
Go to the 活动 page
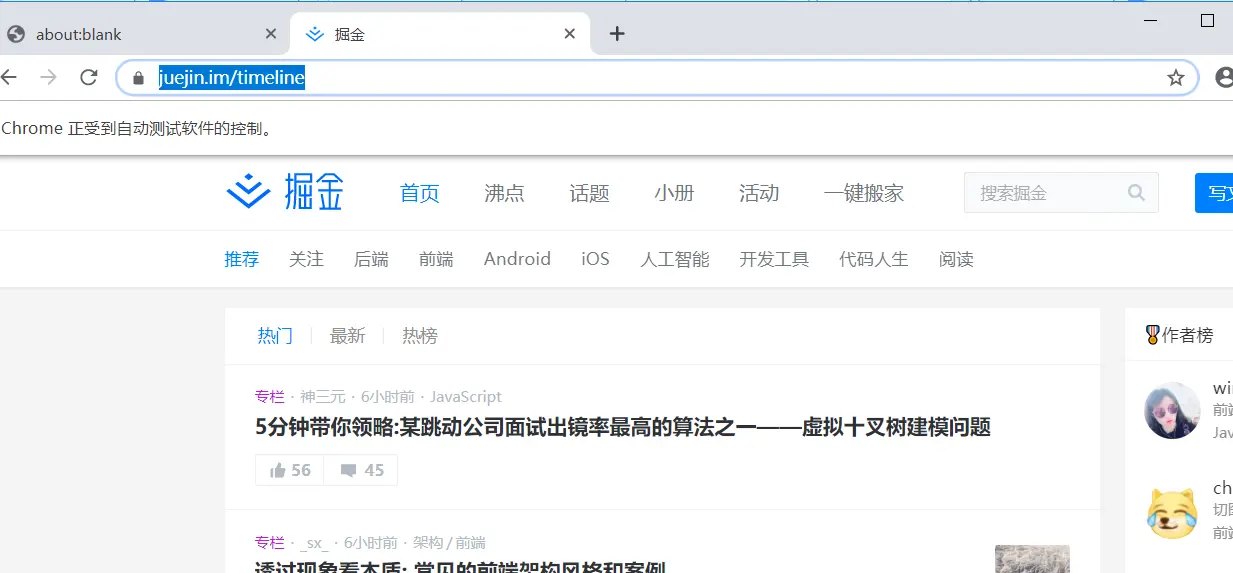tap(759, 193)
